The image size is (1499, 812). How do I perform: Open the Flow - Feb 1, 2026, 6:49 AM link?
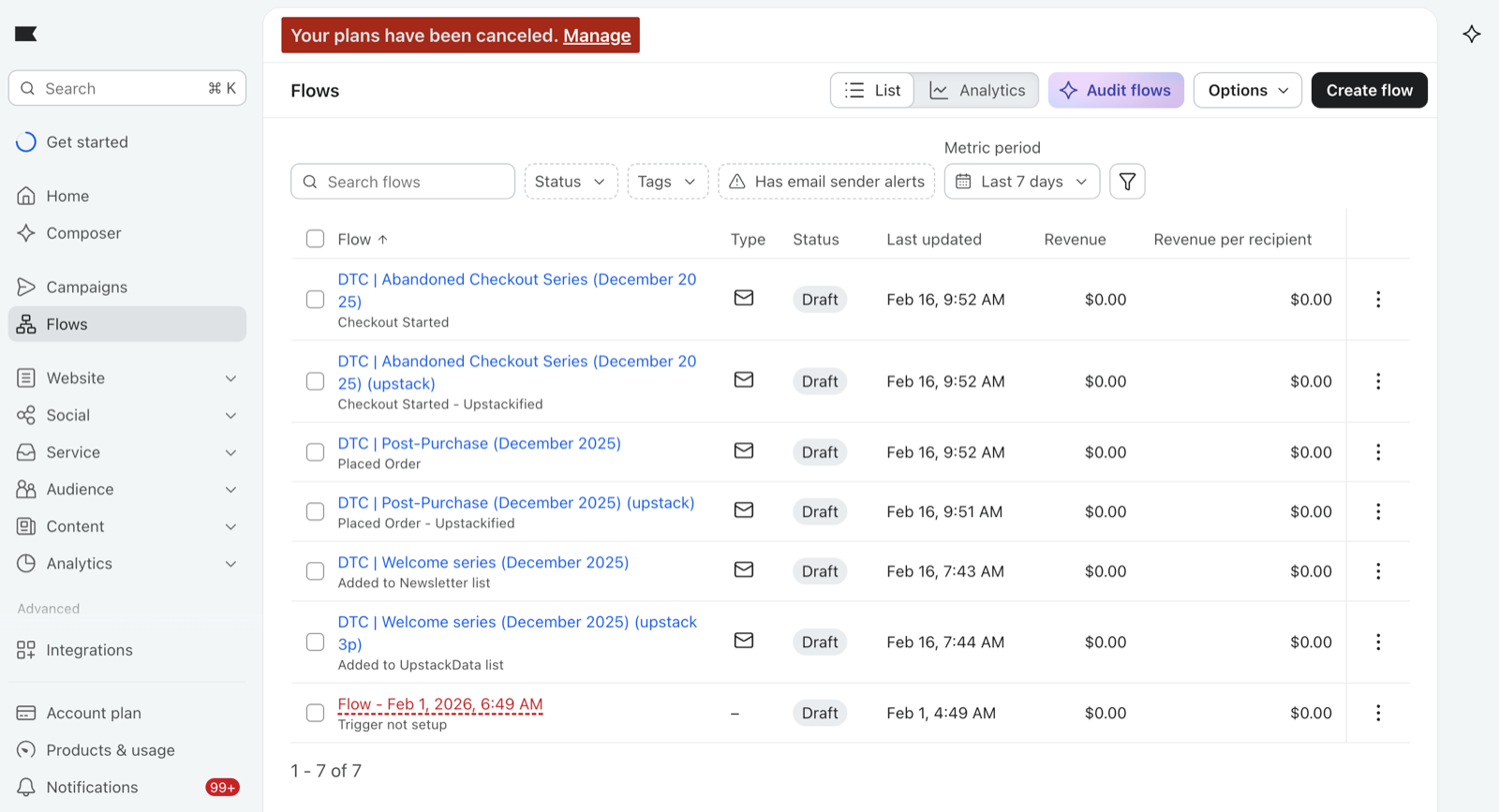pos(440,704)
